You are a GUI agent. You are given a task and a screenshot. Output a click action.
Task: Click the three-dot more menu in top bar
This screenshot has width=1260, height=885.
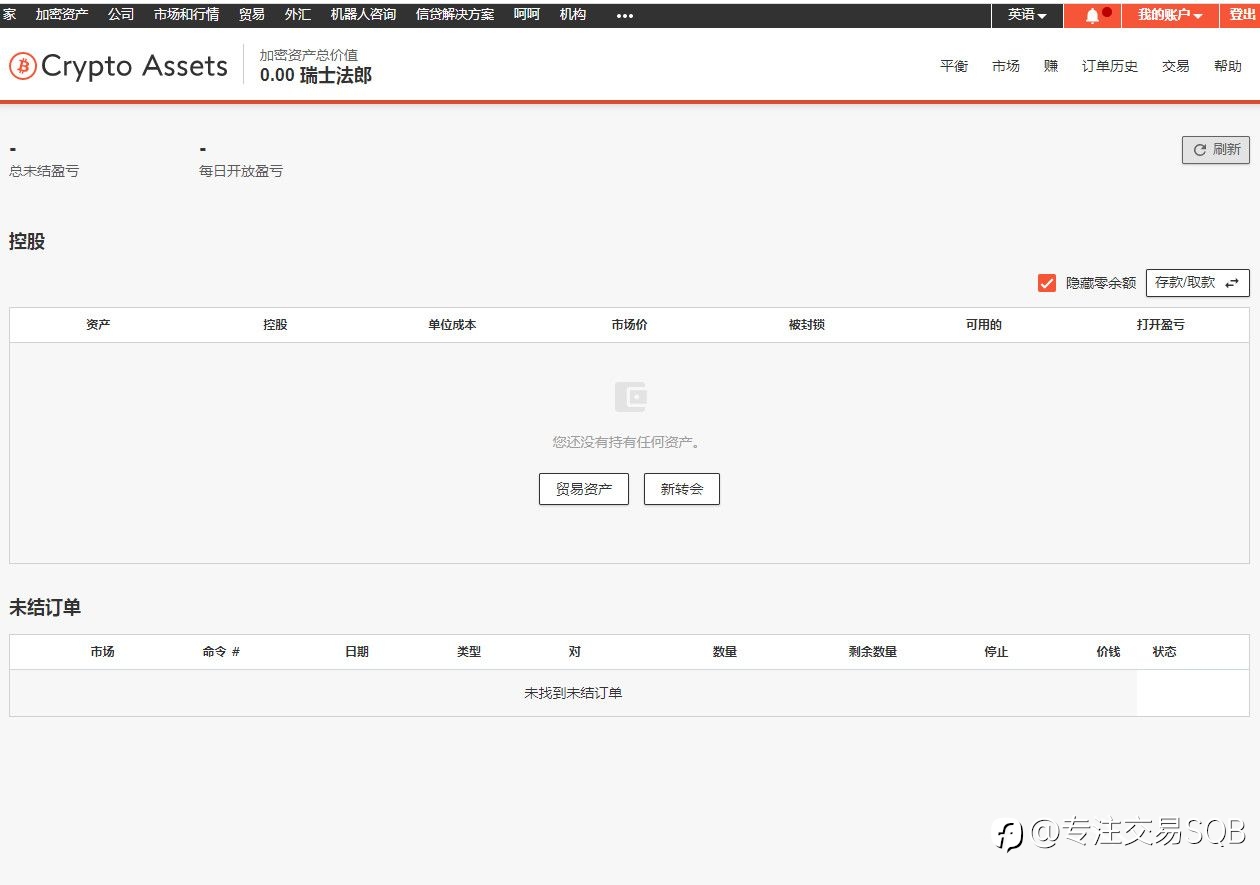(625, 15)
